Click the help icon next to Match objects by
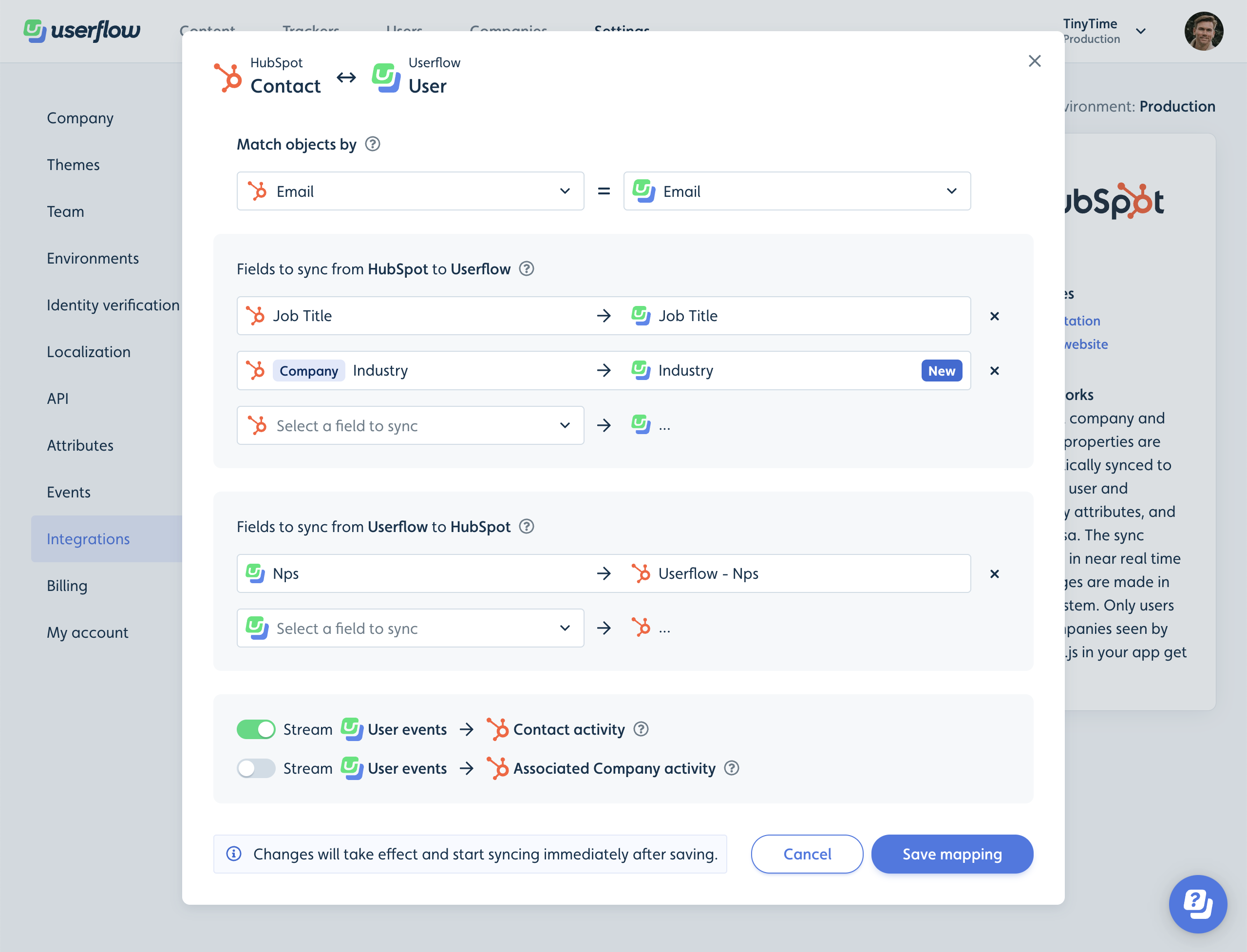 [x=372, y=144]
